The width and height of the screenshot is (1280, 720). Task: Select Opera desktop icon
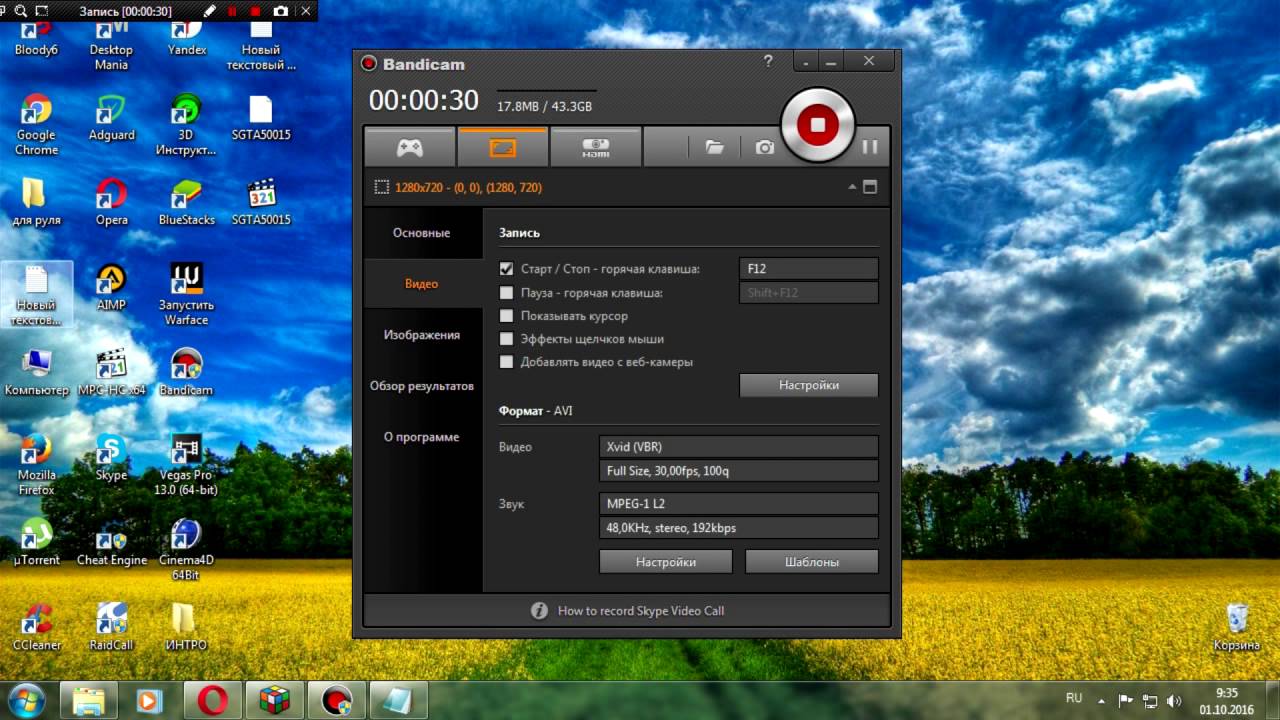(111, 202)
